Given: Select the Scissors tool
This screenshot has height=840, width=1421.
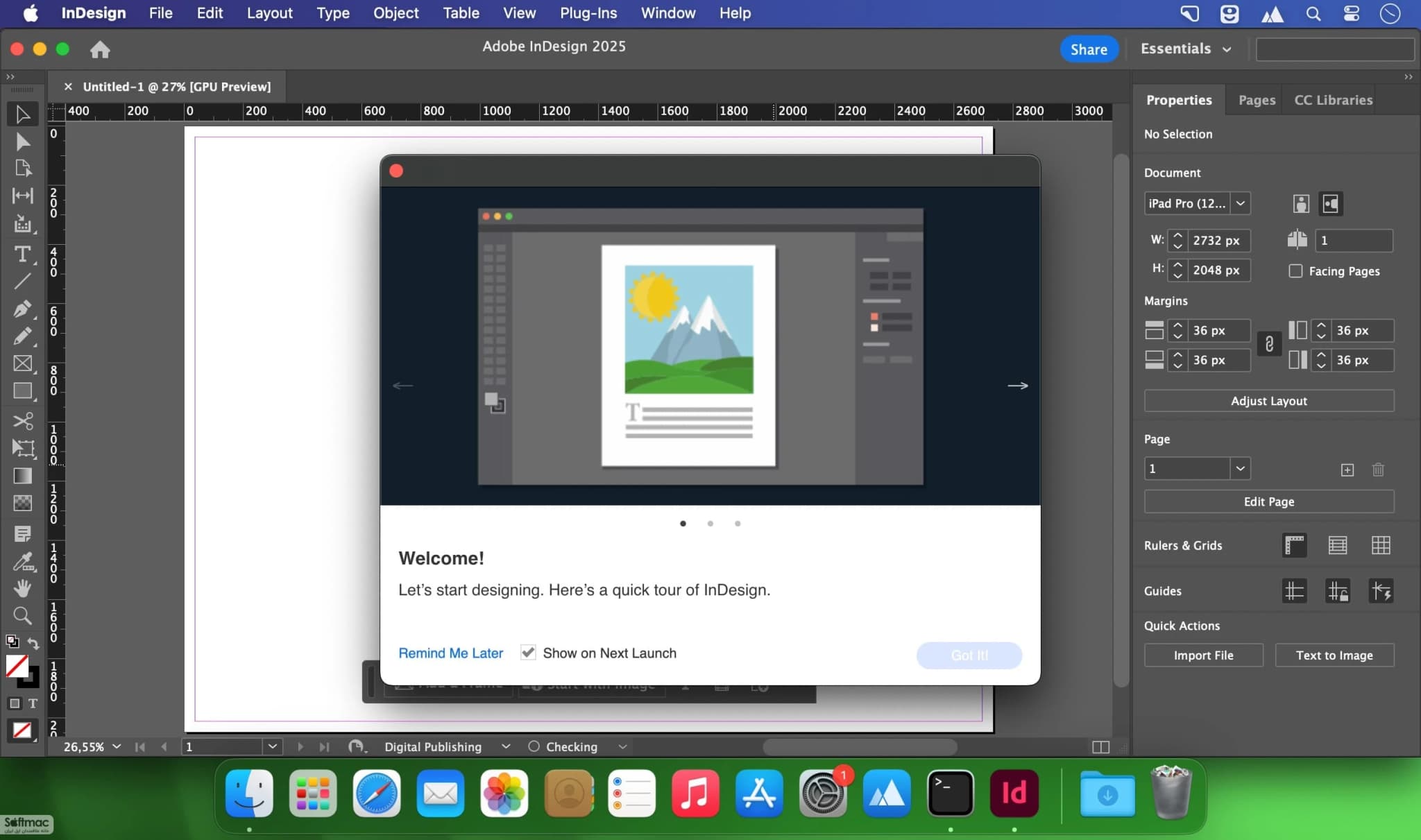Looking at the screenshot, I should point(22,421).
